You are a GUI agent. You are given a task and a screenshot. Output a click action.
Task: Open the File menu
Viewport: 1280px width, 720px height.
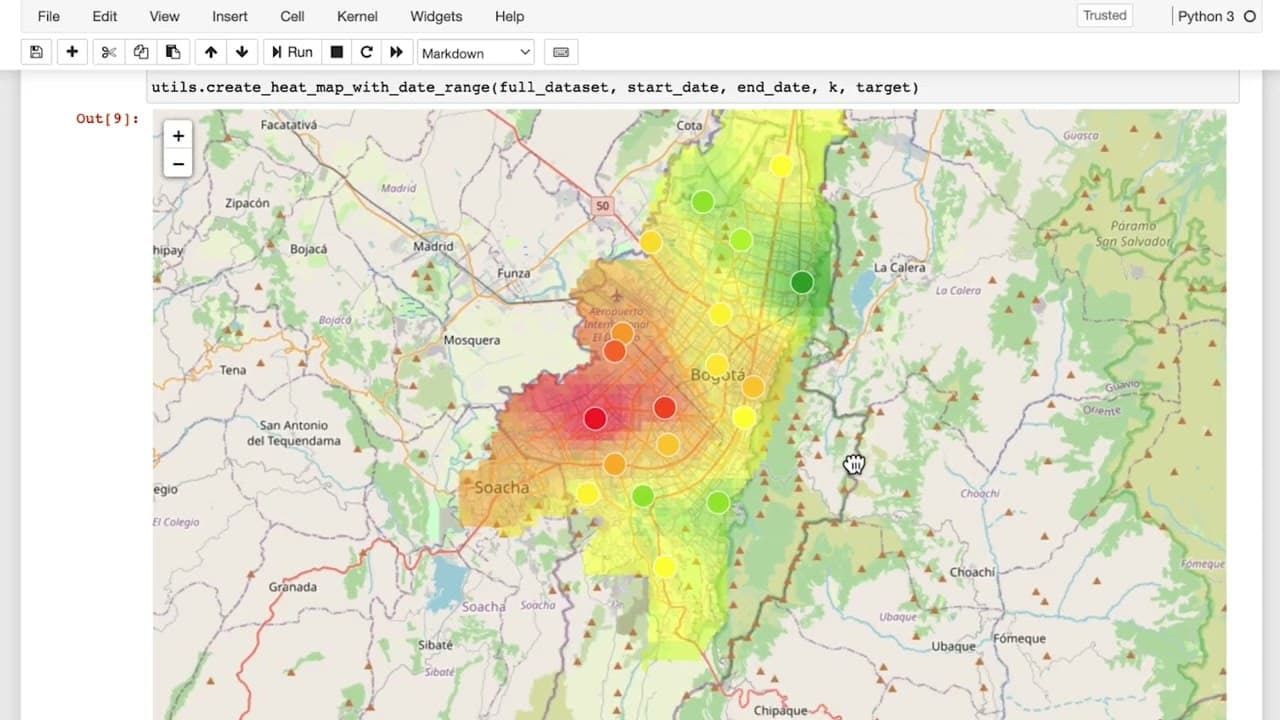coord(48,16)
